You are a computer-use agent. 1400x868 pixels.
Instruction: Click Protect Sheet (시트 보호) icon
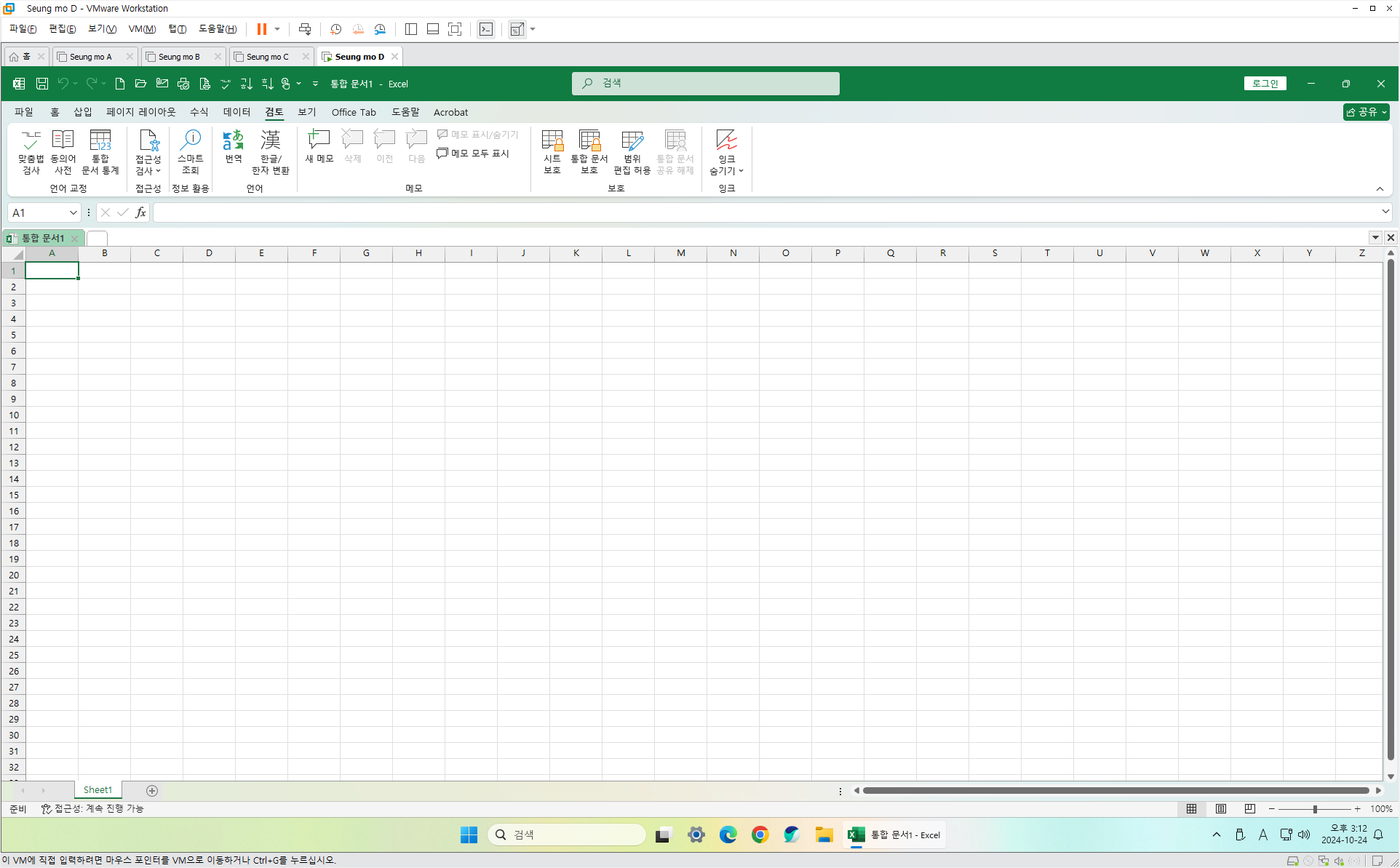tap(552, 151)
